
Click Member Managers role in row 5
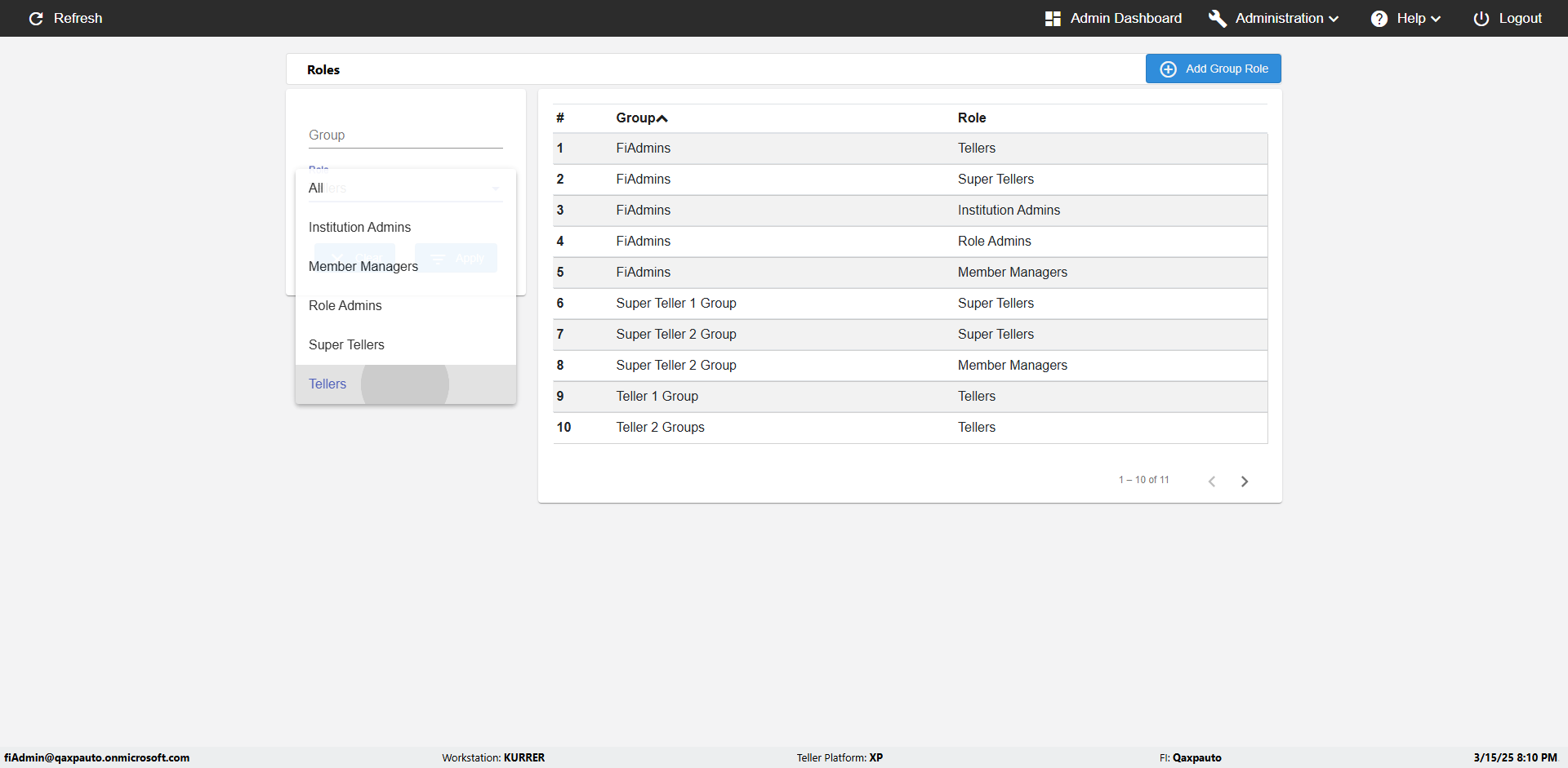[1013, 273]
